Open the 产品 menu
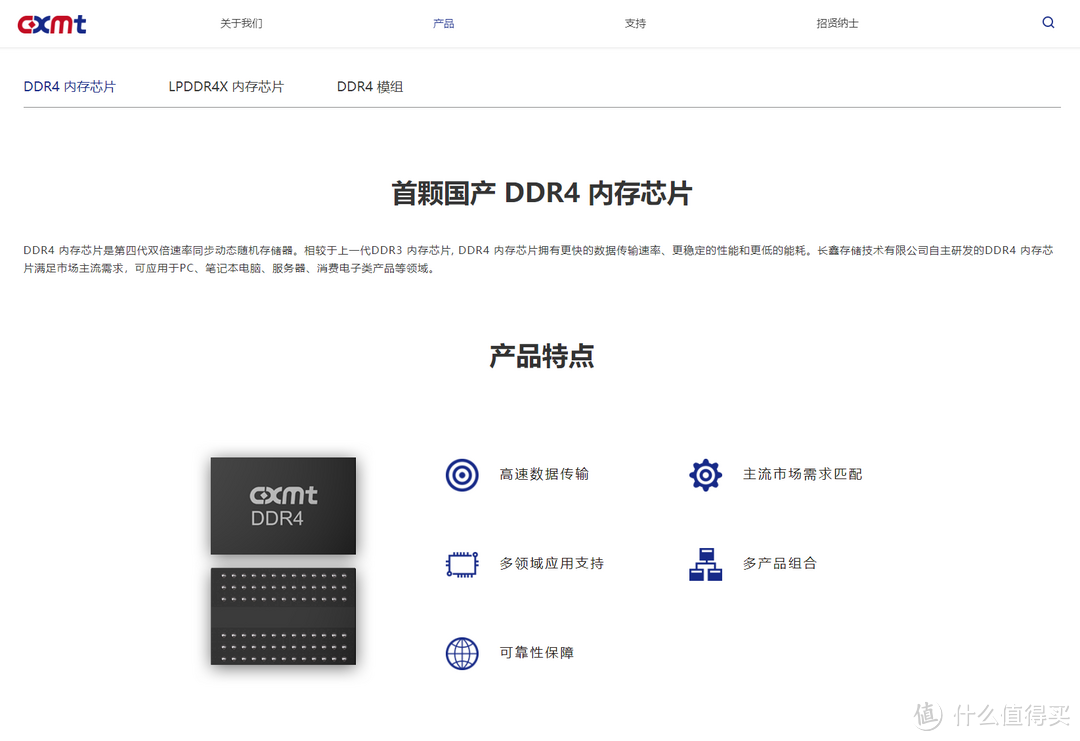The height and width of the screenshot is (741, 1080). 443,22
